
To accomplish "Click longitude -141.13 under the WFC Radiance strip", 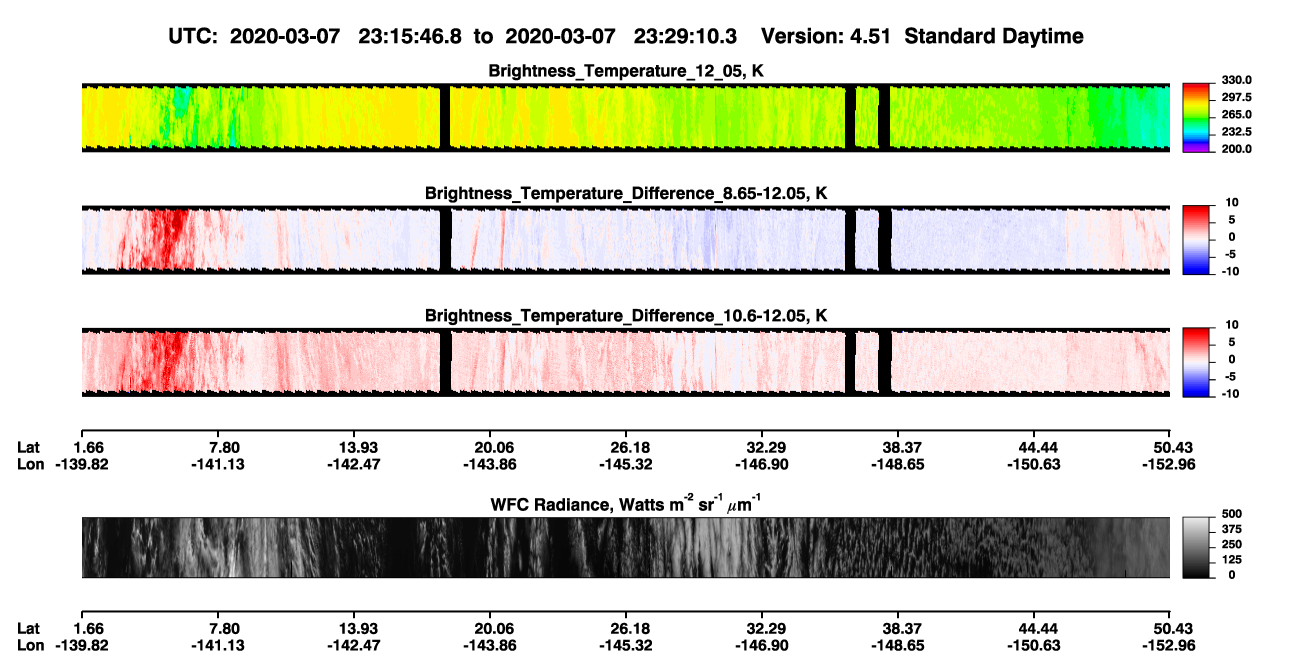I will click(217, 645).
